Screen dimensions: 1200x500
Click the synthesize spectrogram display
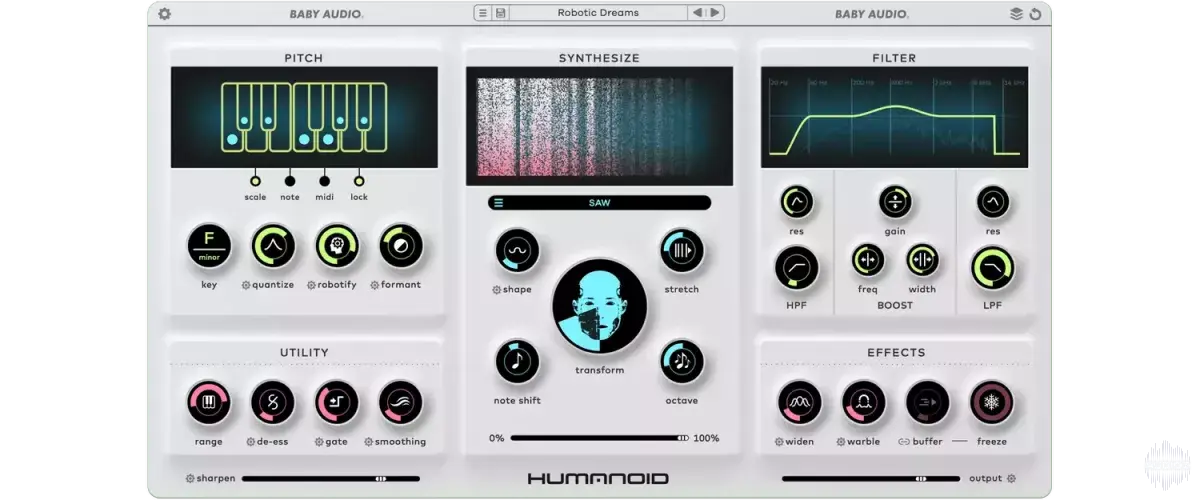pyautogui.click(x=599, y=126)
